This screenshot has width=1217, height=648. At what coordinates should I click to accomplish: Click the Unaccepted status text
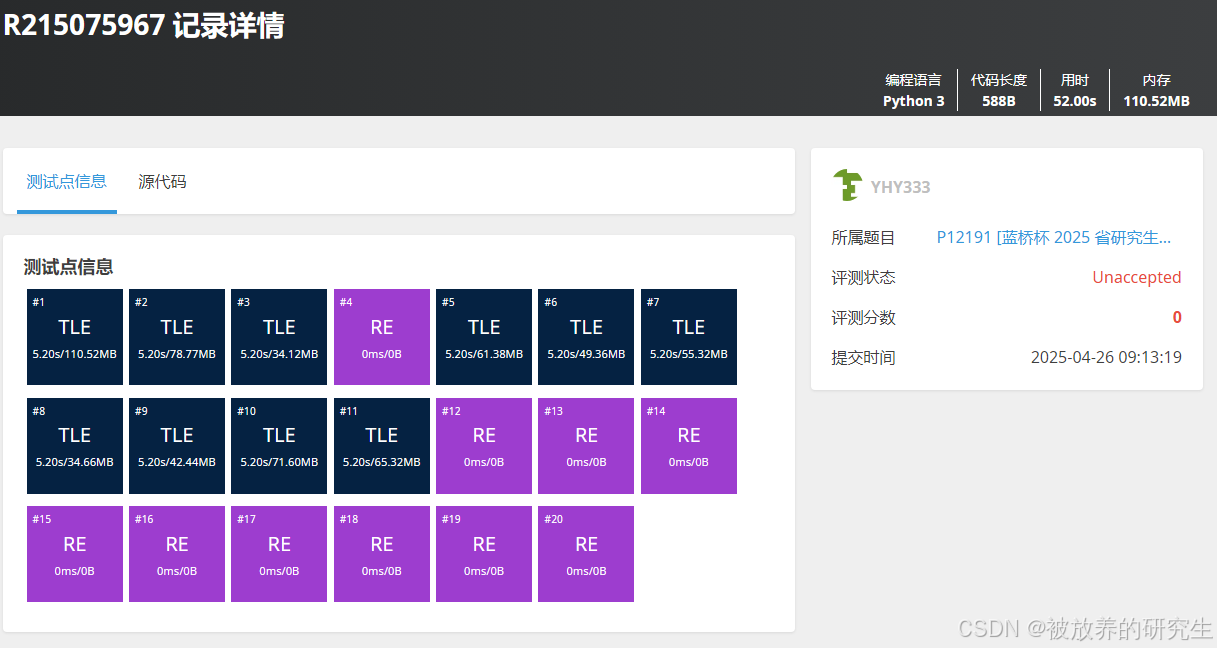click(x=1136, y=277)
